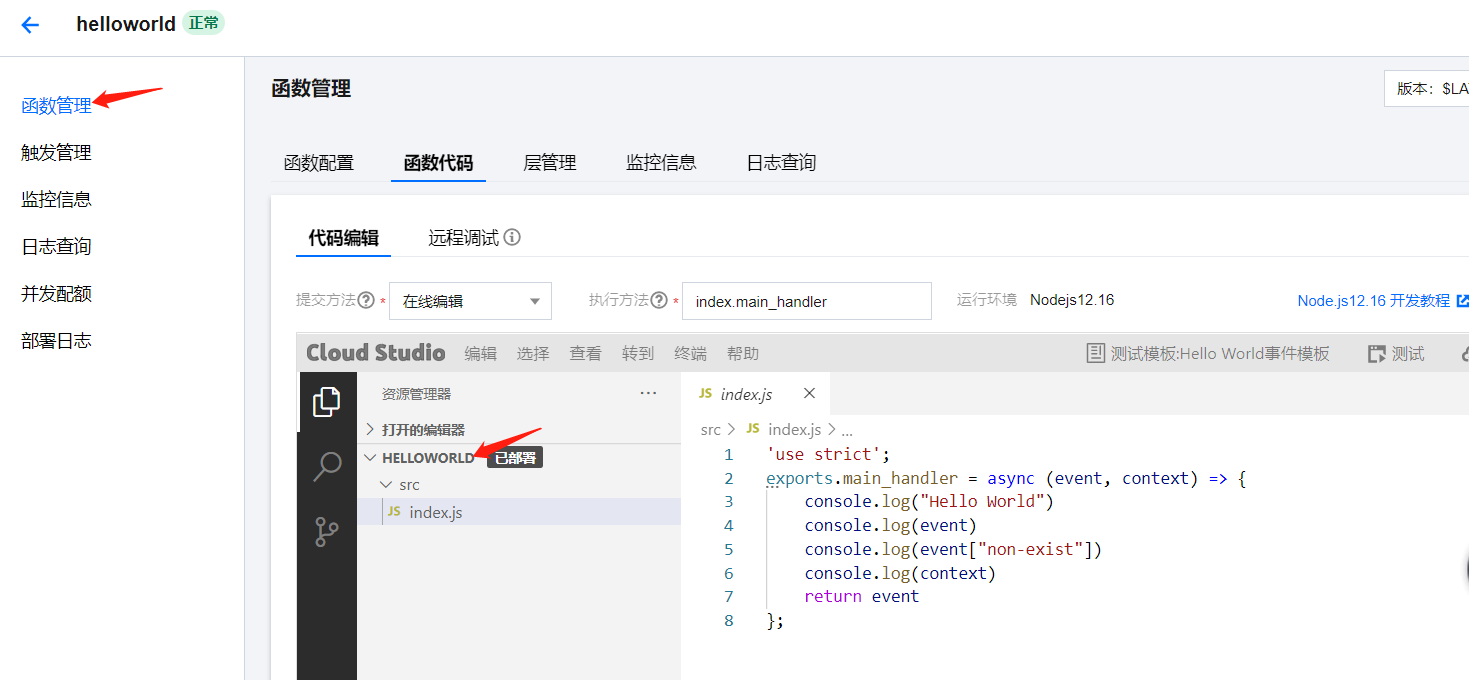Image resolution: width=1469 pixels, height=680 pixels.
Task: Open the 提交方法 在线编辑 dropdown
Action: click(x=470, y=301)
